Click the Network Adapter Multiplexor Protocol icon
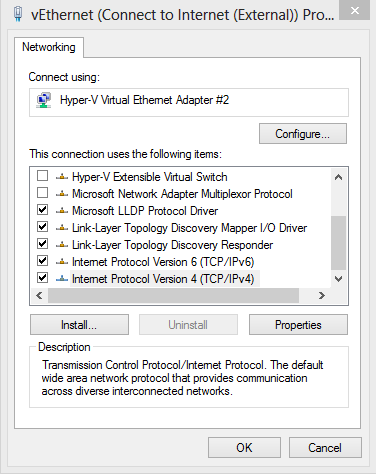This screenshot has height=475, width=376. click(62, 194)
